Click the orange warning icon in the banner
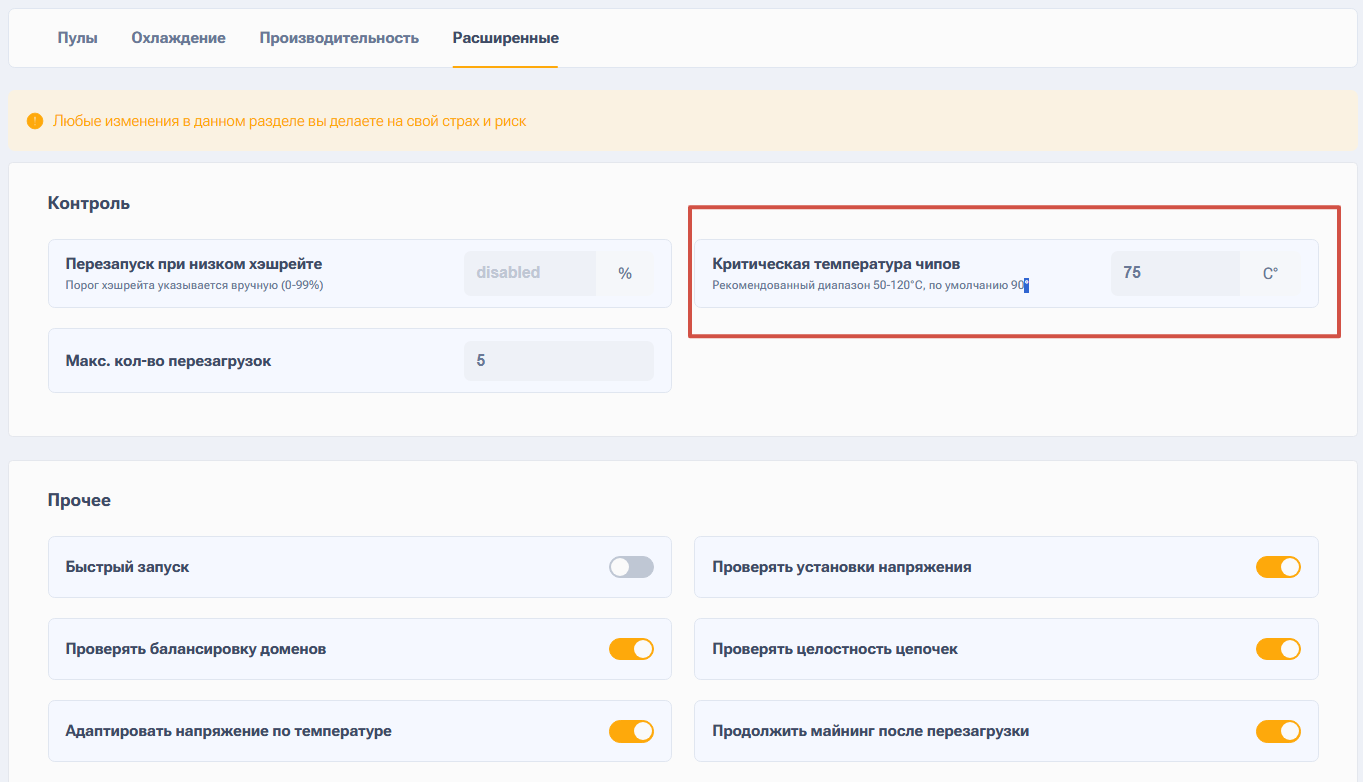1363x782 pixels. tap(35, 121)
